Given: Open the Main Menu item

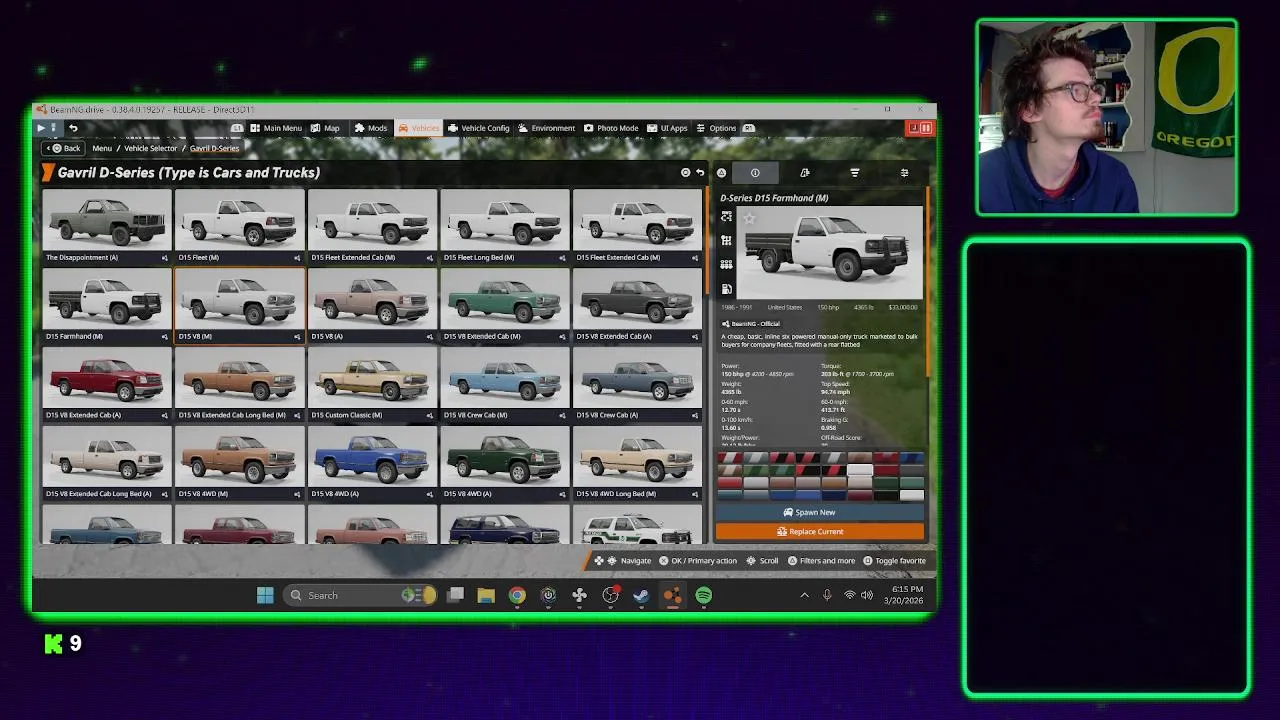Looking at the screenshot, I should click(x=276, y=128).
